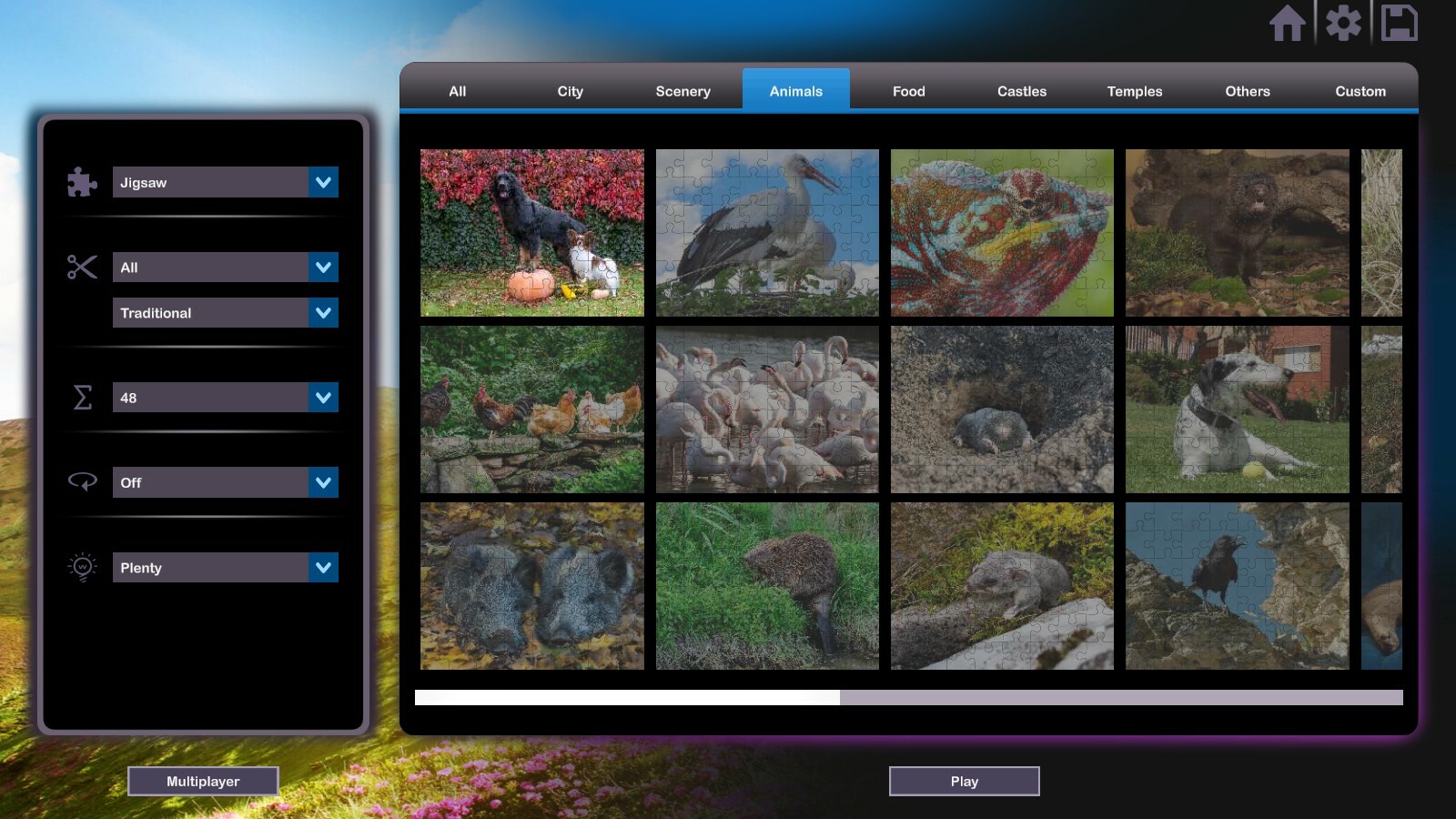1456x819 pixels.
Task: Go to the Home screen icon
Action: (1288, 25)
